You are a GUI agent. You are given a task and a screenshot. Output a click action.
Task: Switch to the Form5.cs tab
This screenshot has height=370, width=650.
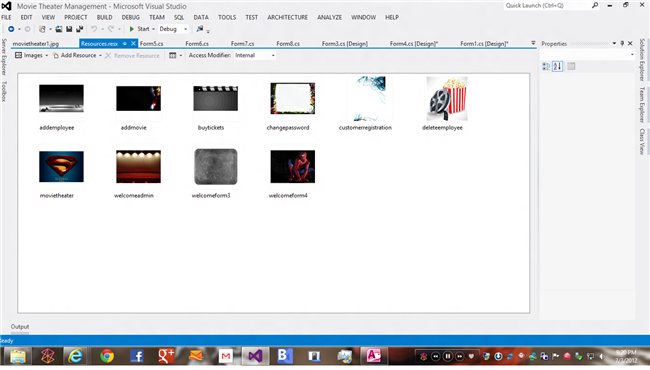pyautogui.click(x=151, y=44)
